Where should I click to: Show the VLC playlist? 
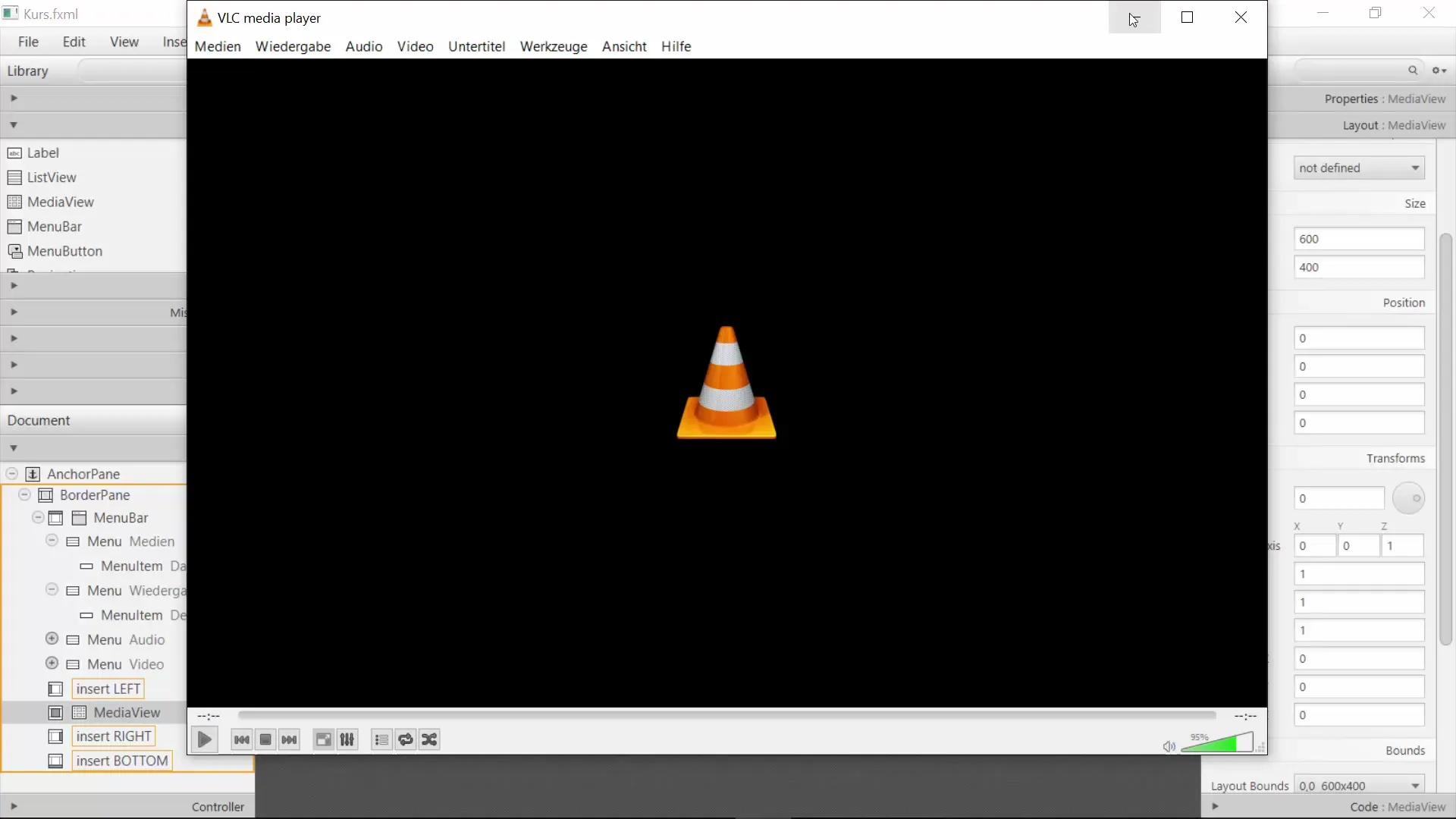pyautogui.click(x=381, y=739)
